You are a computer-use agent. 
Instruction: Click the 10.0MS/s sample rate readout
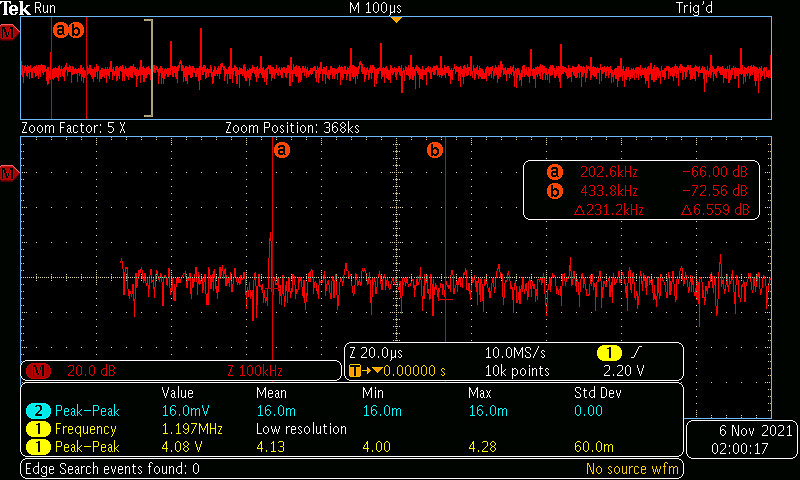pyautogui.click(x=515, y=352)
